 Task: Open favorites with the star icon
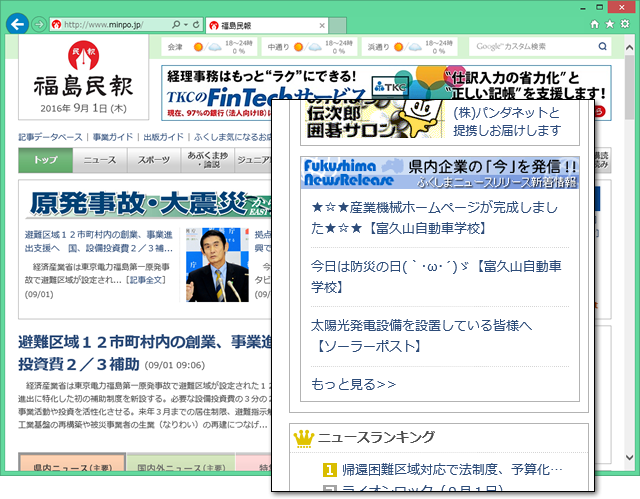(609, 24)
